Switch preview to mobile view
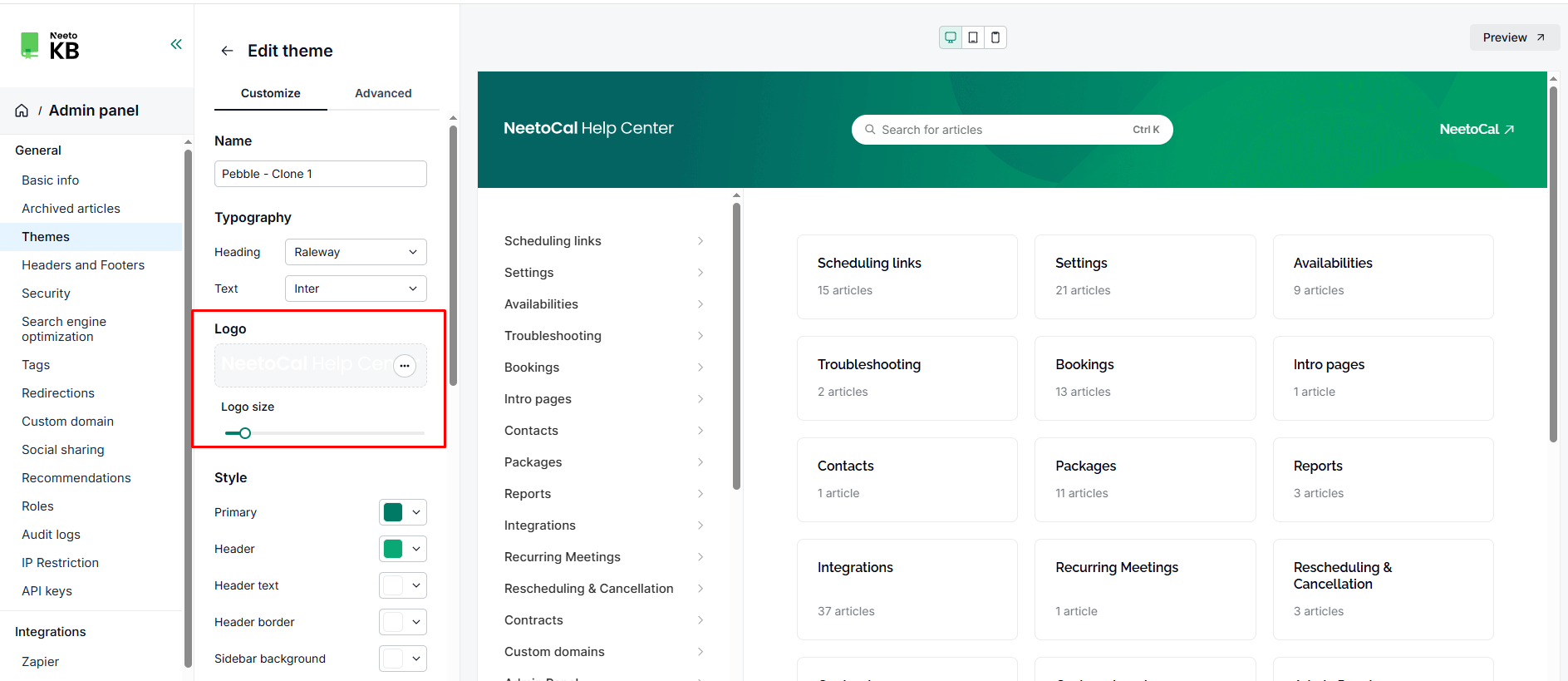The image size is (1568, 681). [x=995, y=37]
